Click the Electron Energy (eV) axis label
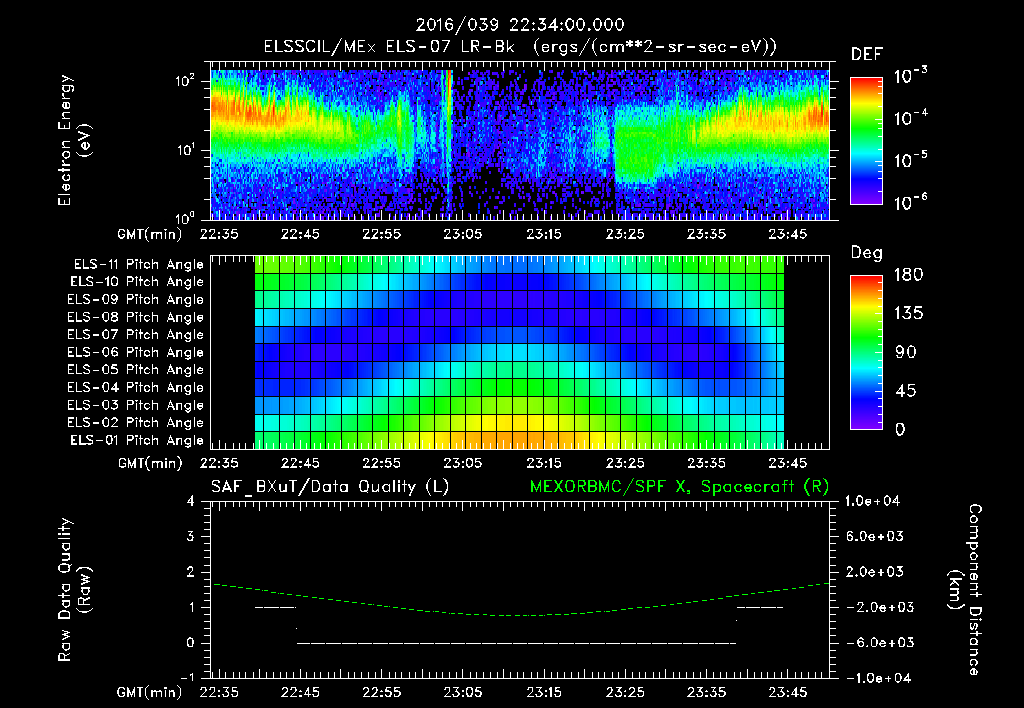The height and width of the screenshot is (708, 1024). [74, 140]
